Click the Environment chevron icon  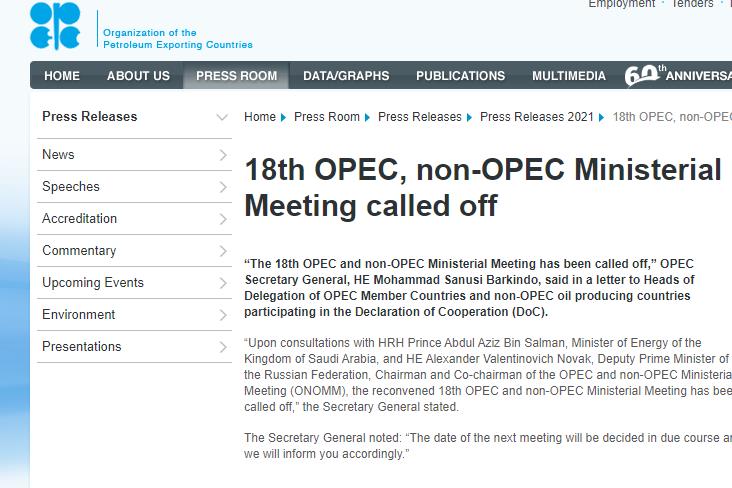point(223,315)
